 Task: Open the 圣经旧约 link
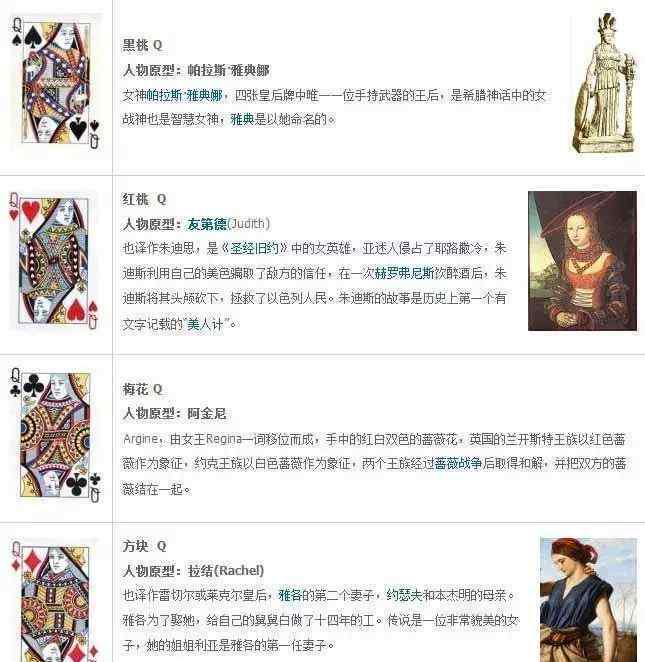(255, 248)
